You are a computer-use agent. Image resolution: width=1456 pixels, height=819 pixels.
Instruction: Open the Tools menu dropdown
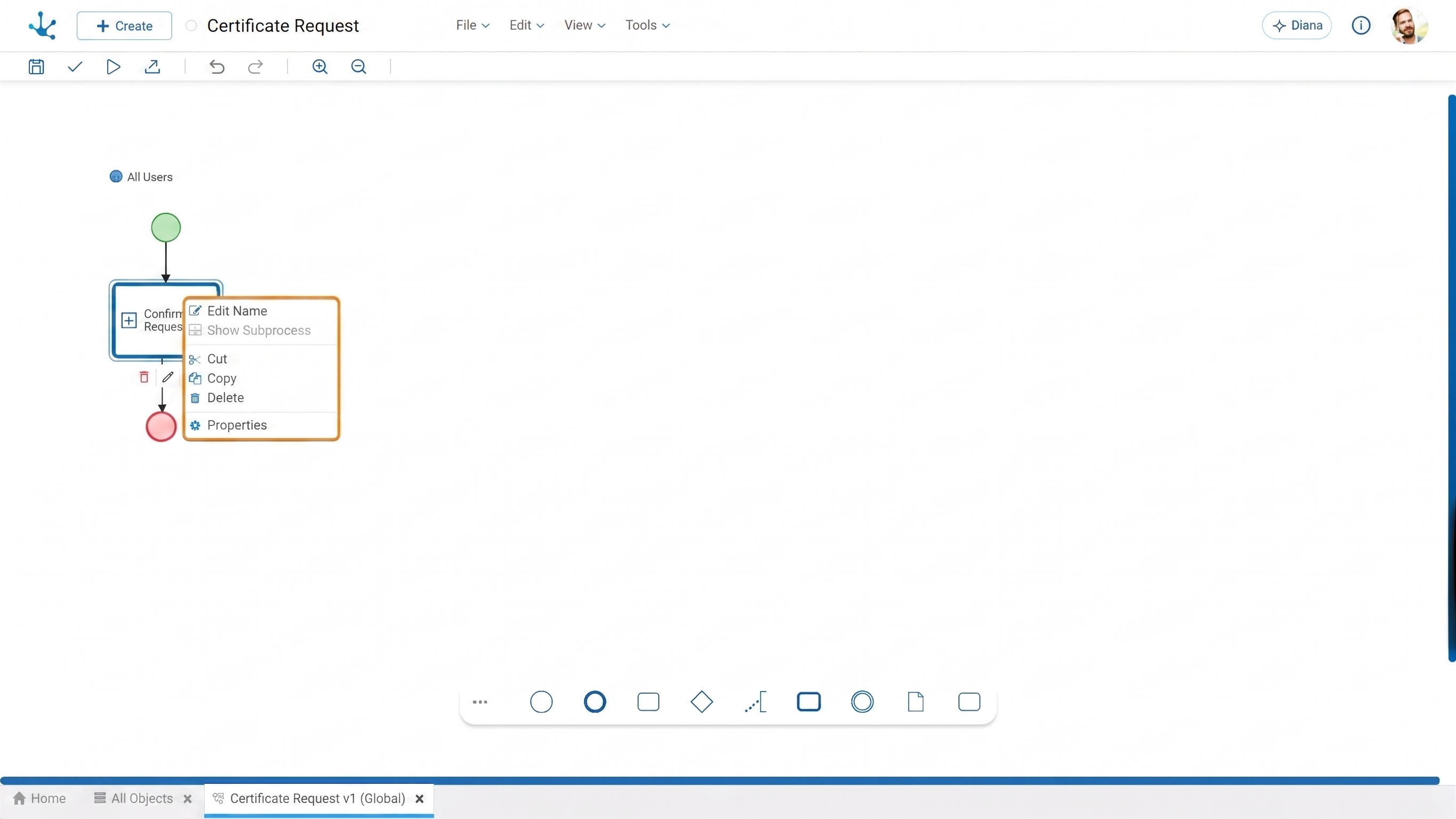[x=648, y=26]
